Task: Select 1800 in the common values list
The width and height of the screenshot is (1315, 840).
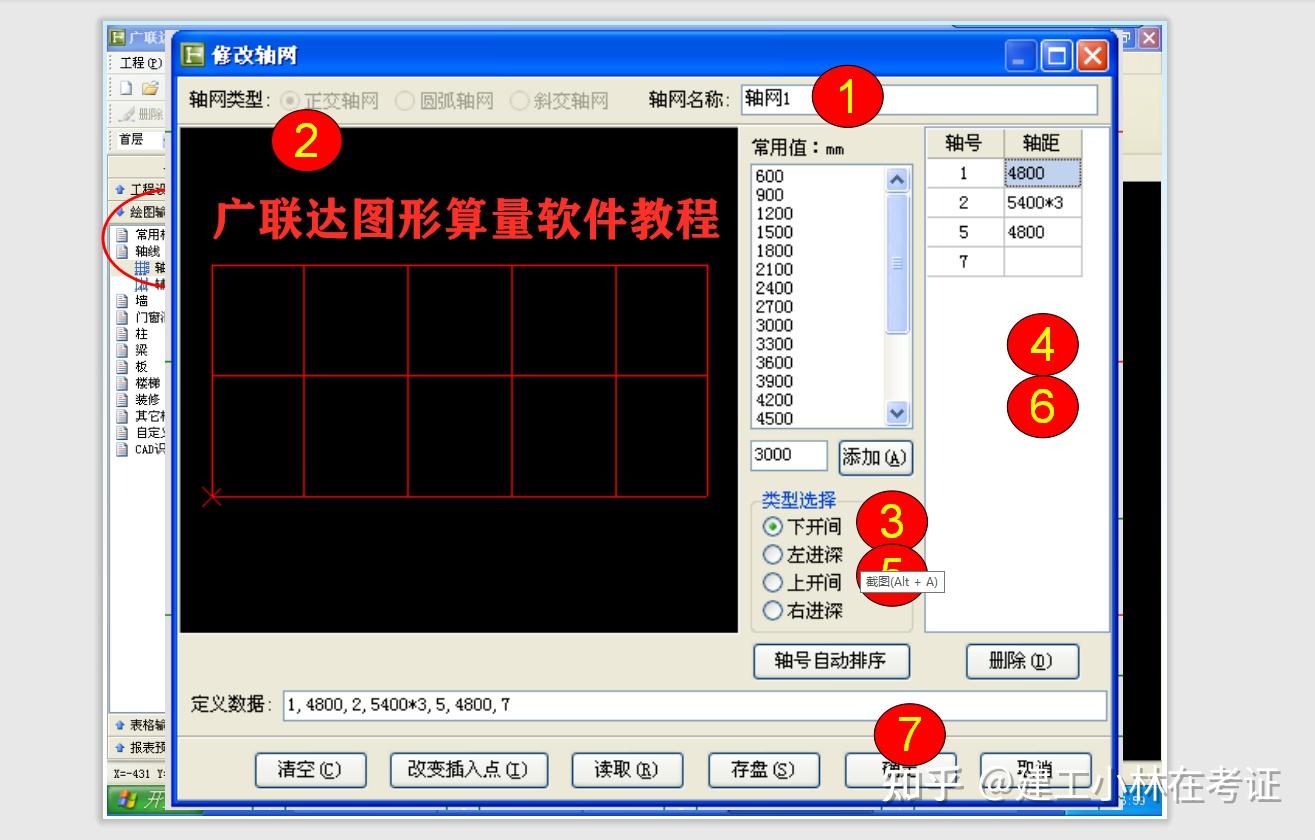Action: point(774,251)
